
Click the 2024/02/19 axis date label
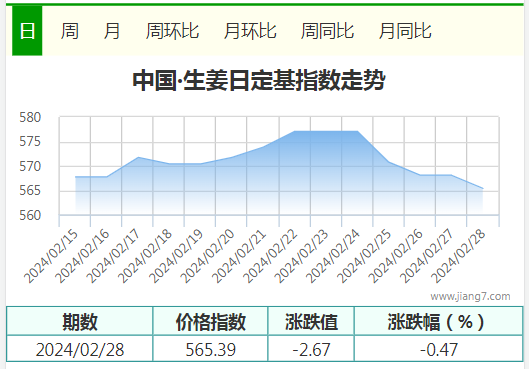(176, 257)
